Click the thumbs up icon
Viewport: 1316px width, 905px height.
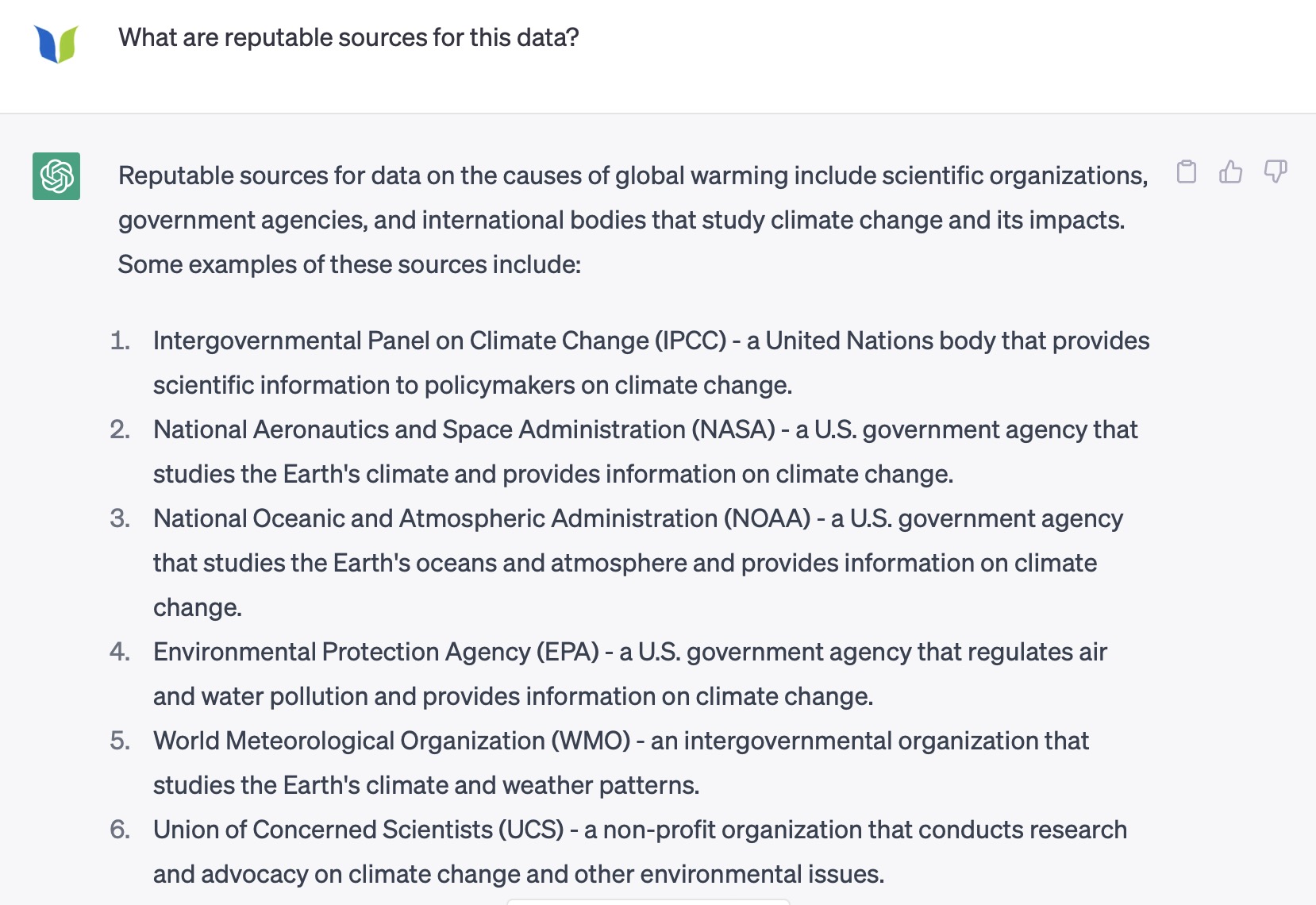click(1231, 171)
